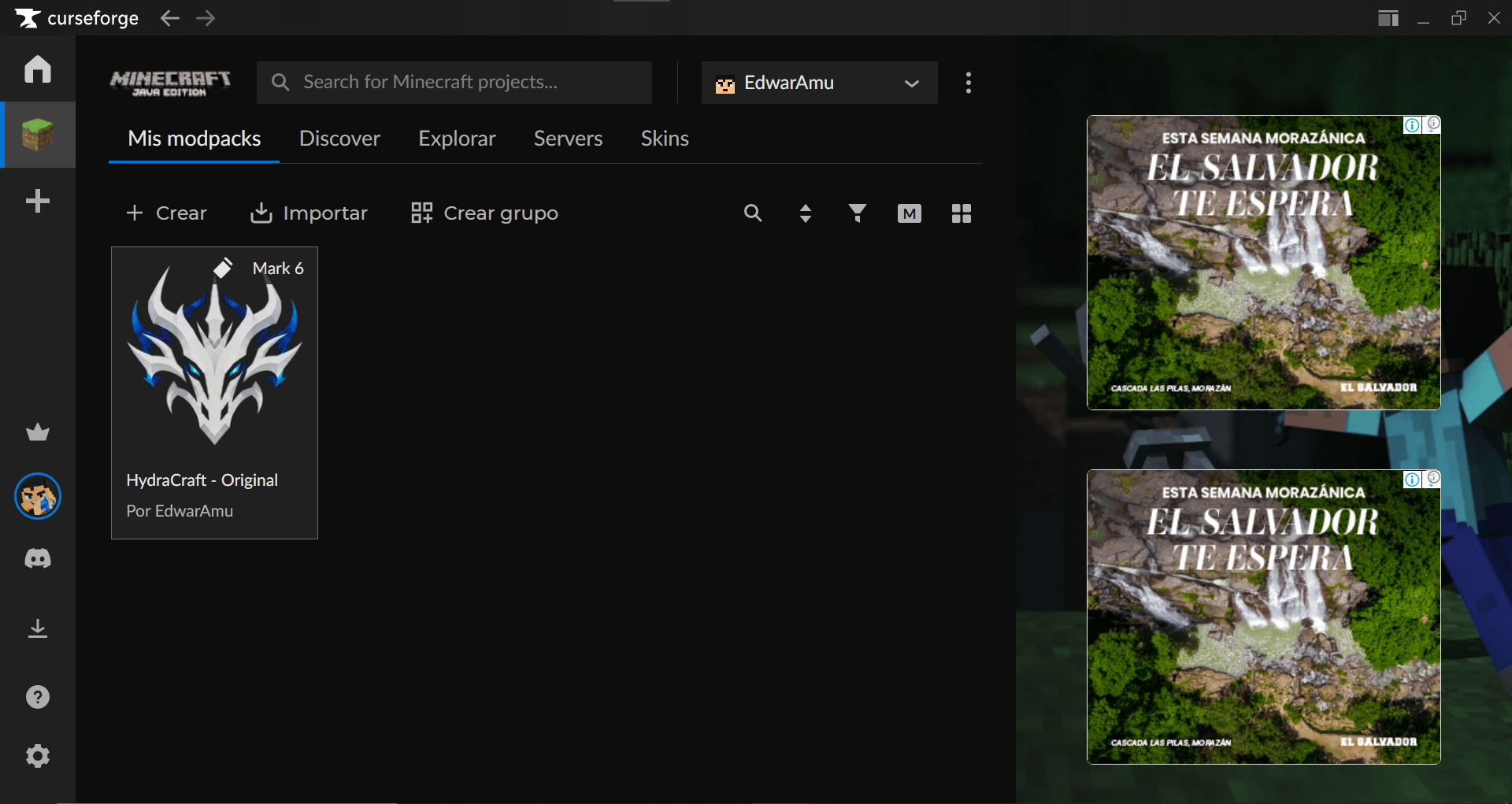Open the help question mark icon
The image size is (1512, 804).
pyautogui.click(x=38, y=697)
